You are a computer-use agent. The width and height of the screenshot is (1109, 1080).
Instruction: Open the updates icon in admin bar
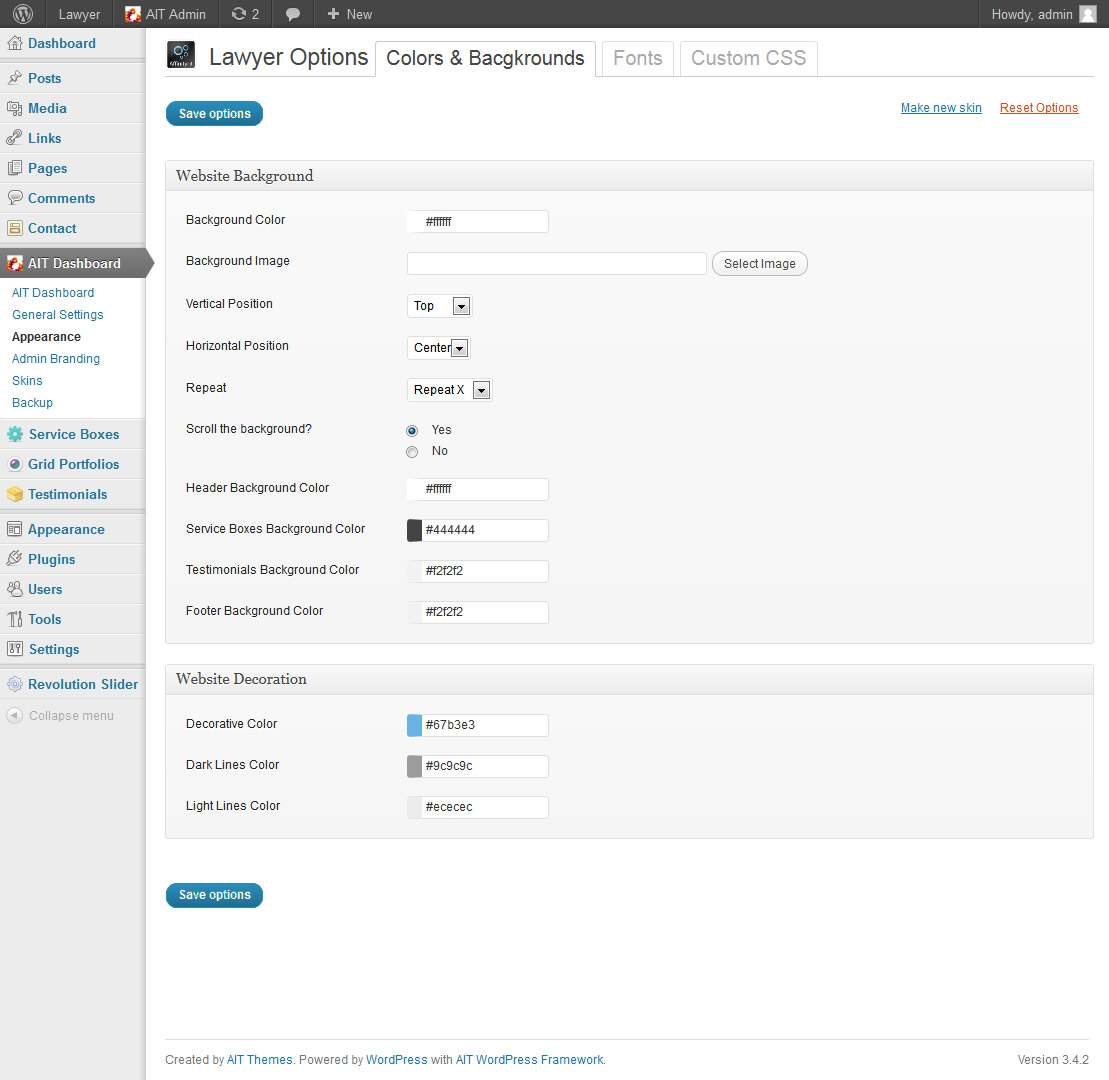(x=238, y=14)
